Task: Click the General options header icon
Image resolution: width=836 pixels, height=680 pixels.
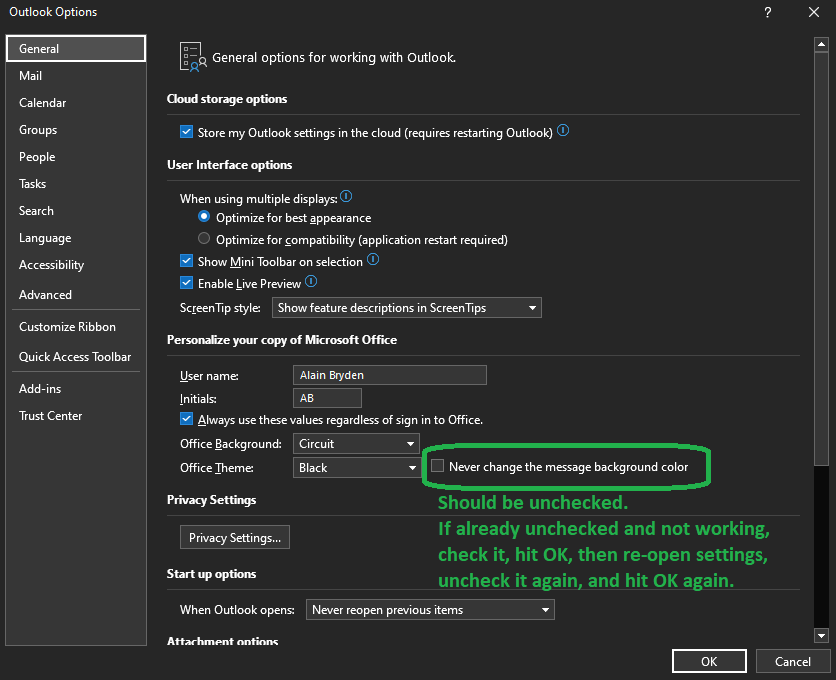Action: tap(193, 57)
